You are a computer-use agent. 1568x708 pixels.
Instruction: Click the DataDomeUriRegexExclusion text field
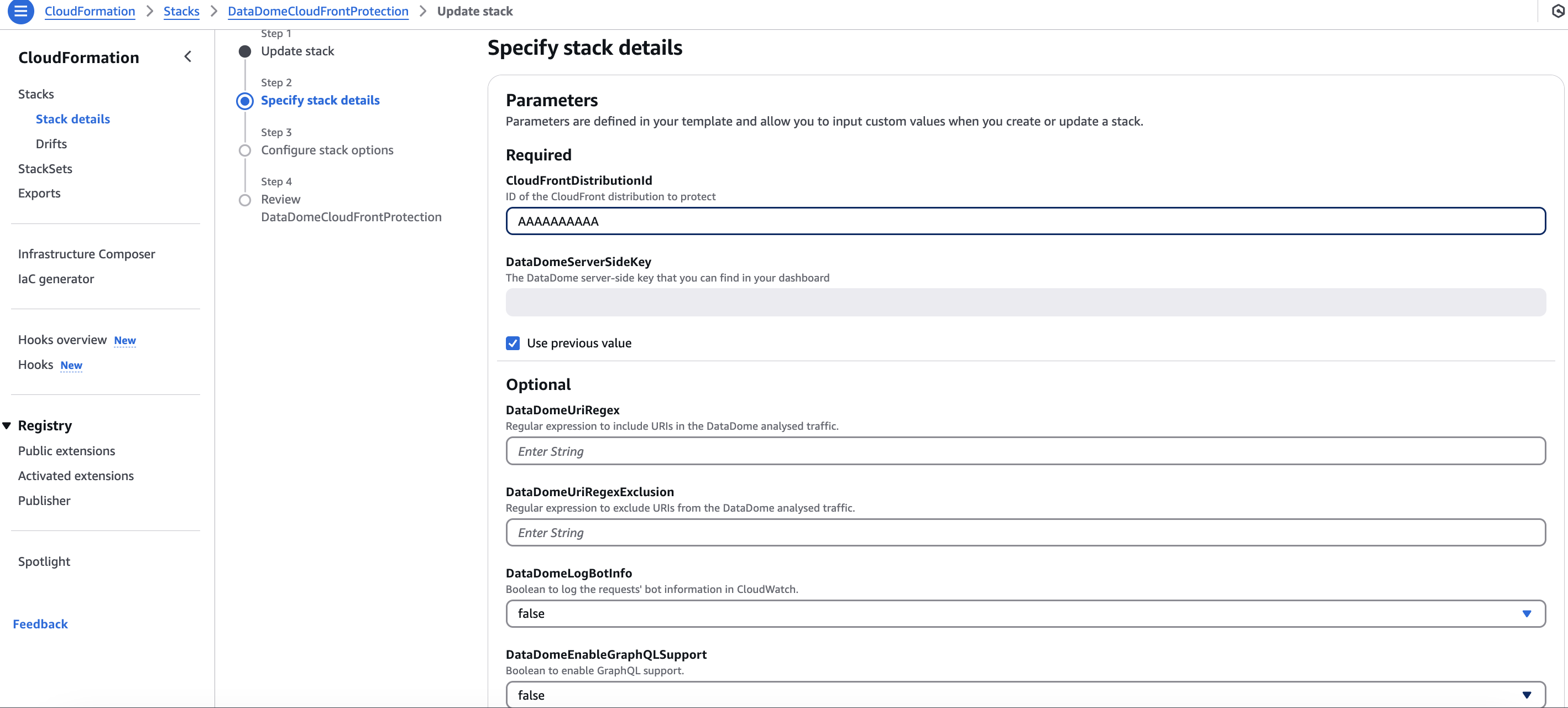[x=1025, y=533]
